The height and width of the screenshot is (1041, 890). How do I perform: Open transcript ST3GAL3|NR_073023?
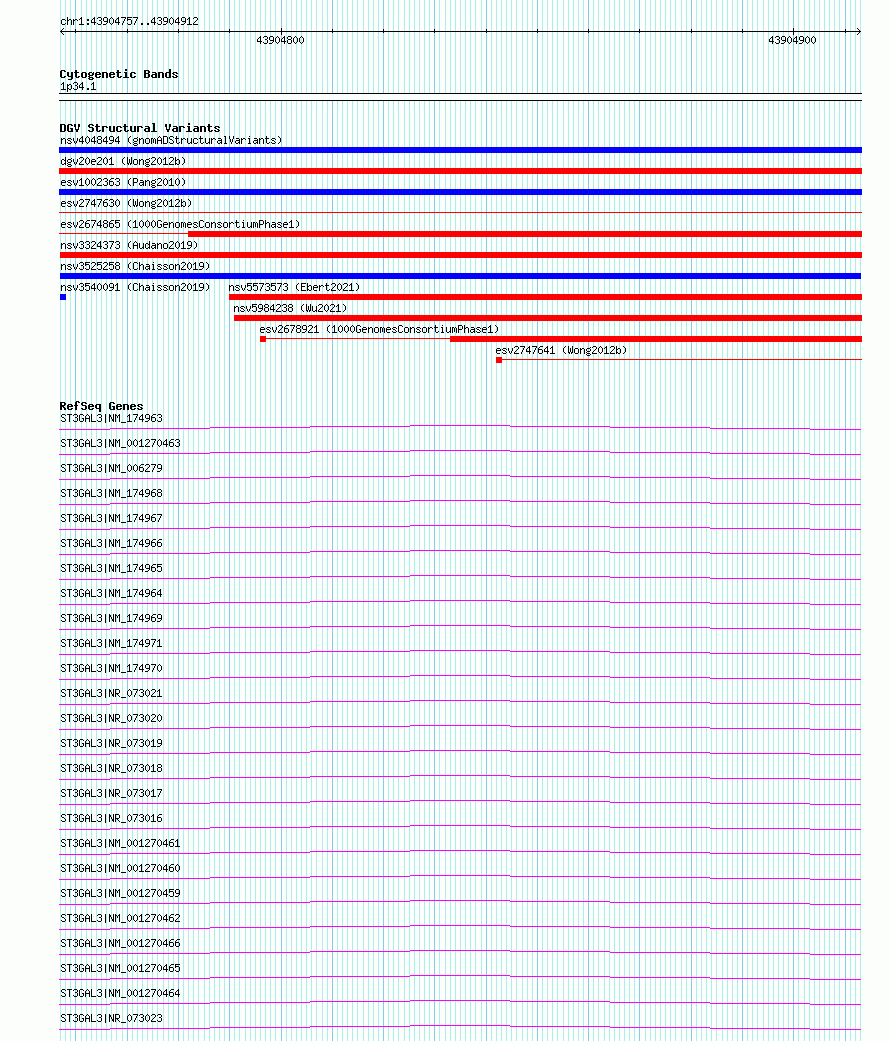(111, 1018)
